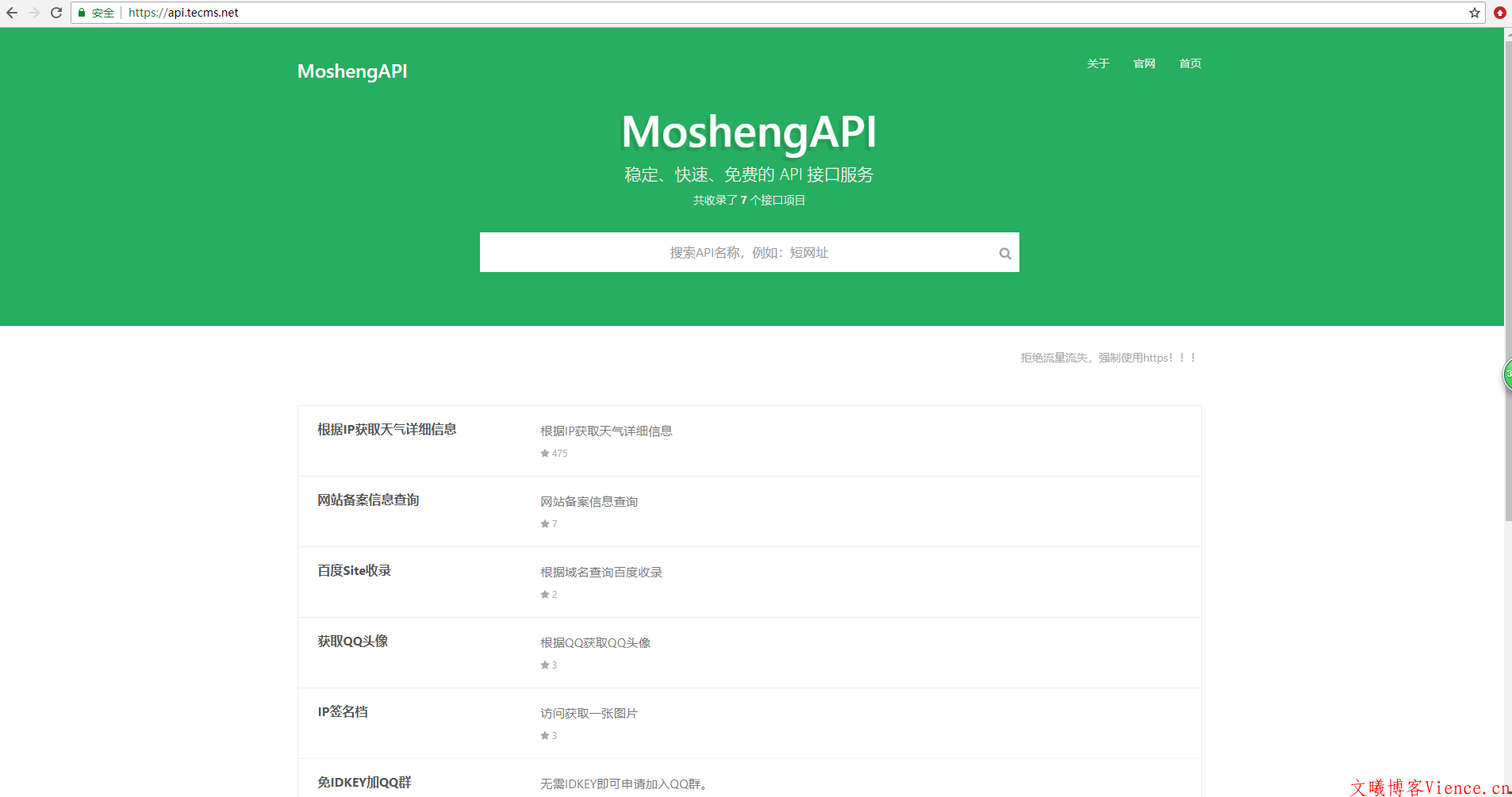The height and width of the screenshot is (797, 1512).
Task: Click the green secure padlock icon
Action: coord(82,13)
